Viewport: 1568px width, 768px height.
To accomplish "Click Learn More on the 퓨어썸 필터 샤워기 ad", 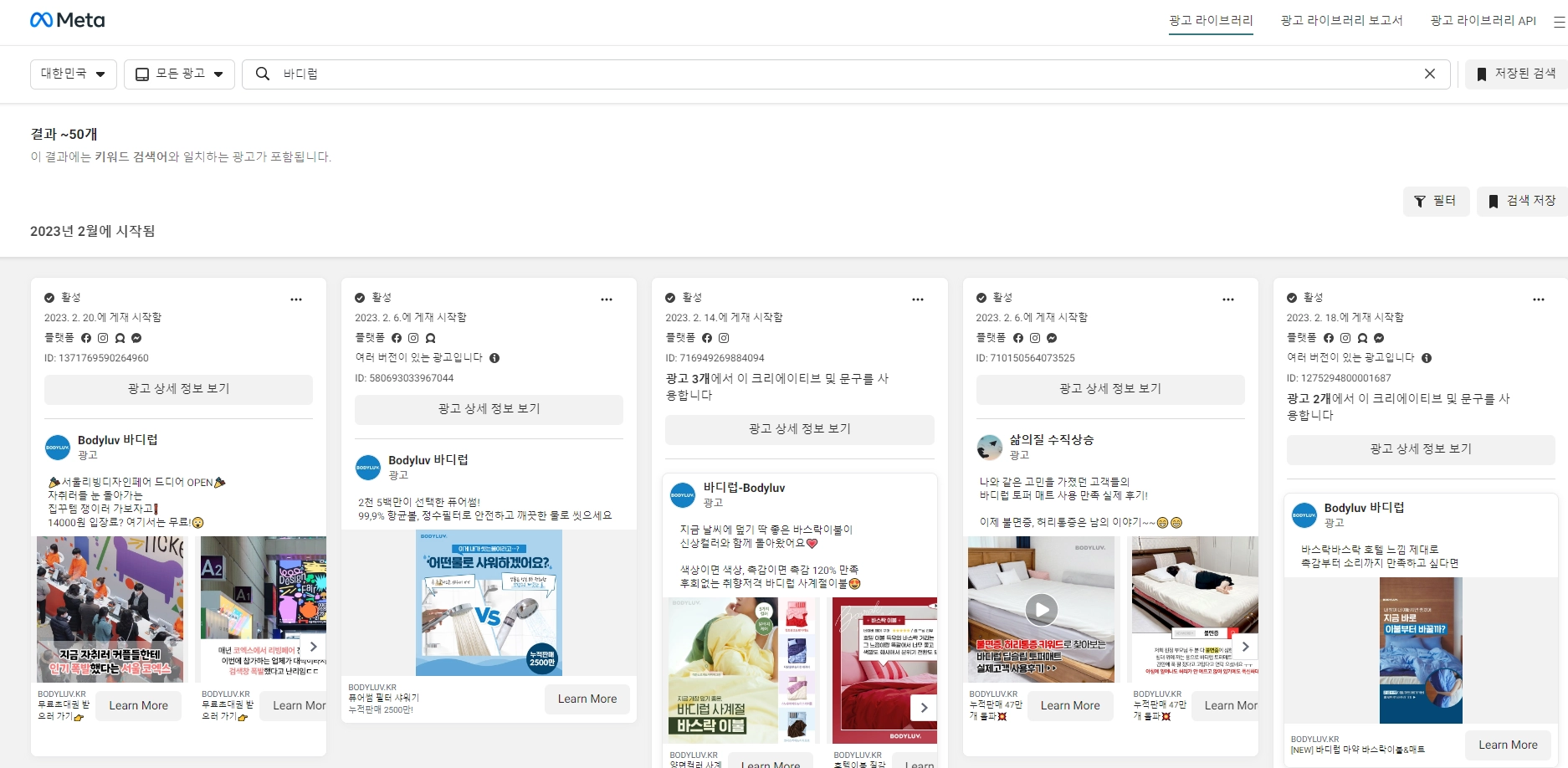I will pyautogui.click(x=587, y=699).
